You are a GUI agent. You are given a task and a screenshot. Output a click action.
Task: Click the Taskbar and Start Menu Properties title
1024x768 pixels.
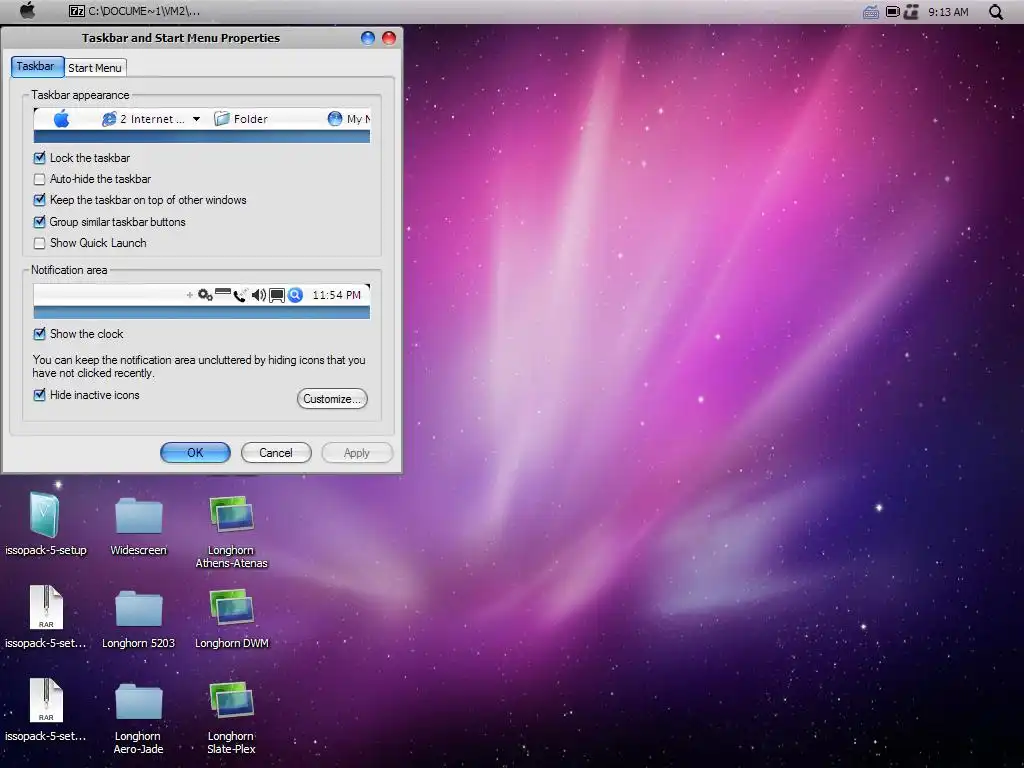click(x=181, y=38)
